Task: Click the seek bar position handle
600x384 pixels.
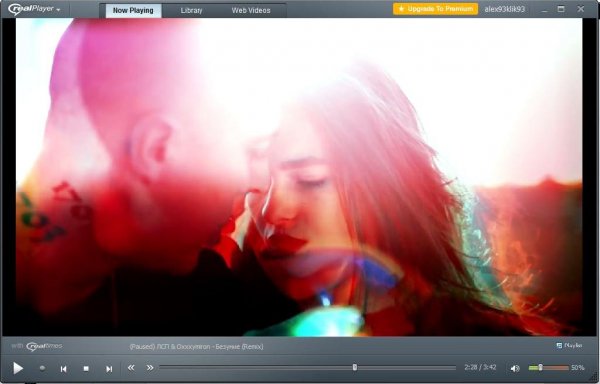Action: (x=355, y=367)
